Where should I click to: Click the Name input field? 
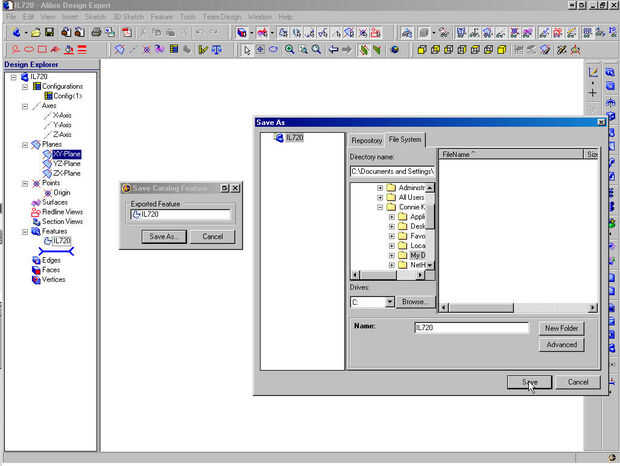tap(471, 328)
